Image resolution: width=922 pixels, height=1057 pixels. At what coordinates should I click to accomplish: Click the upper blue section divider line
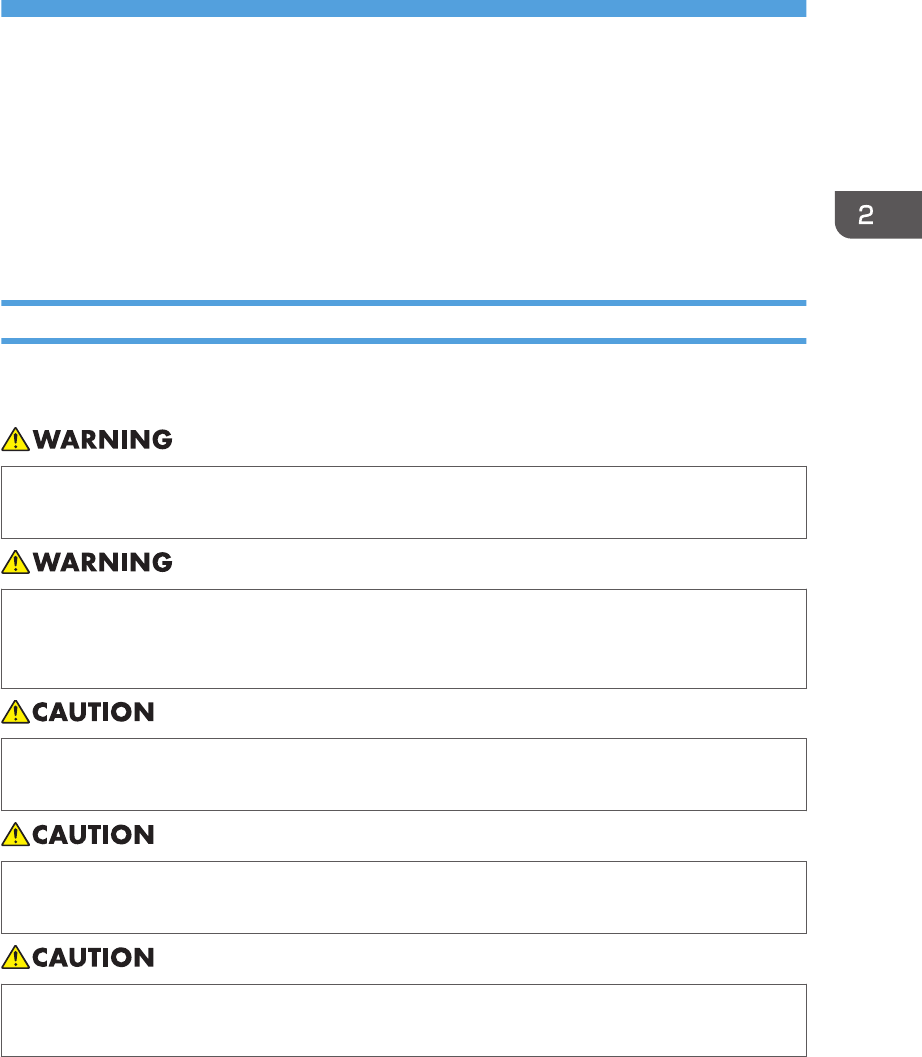(x=403, y=302)
